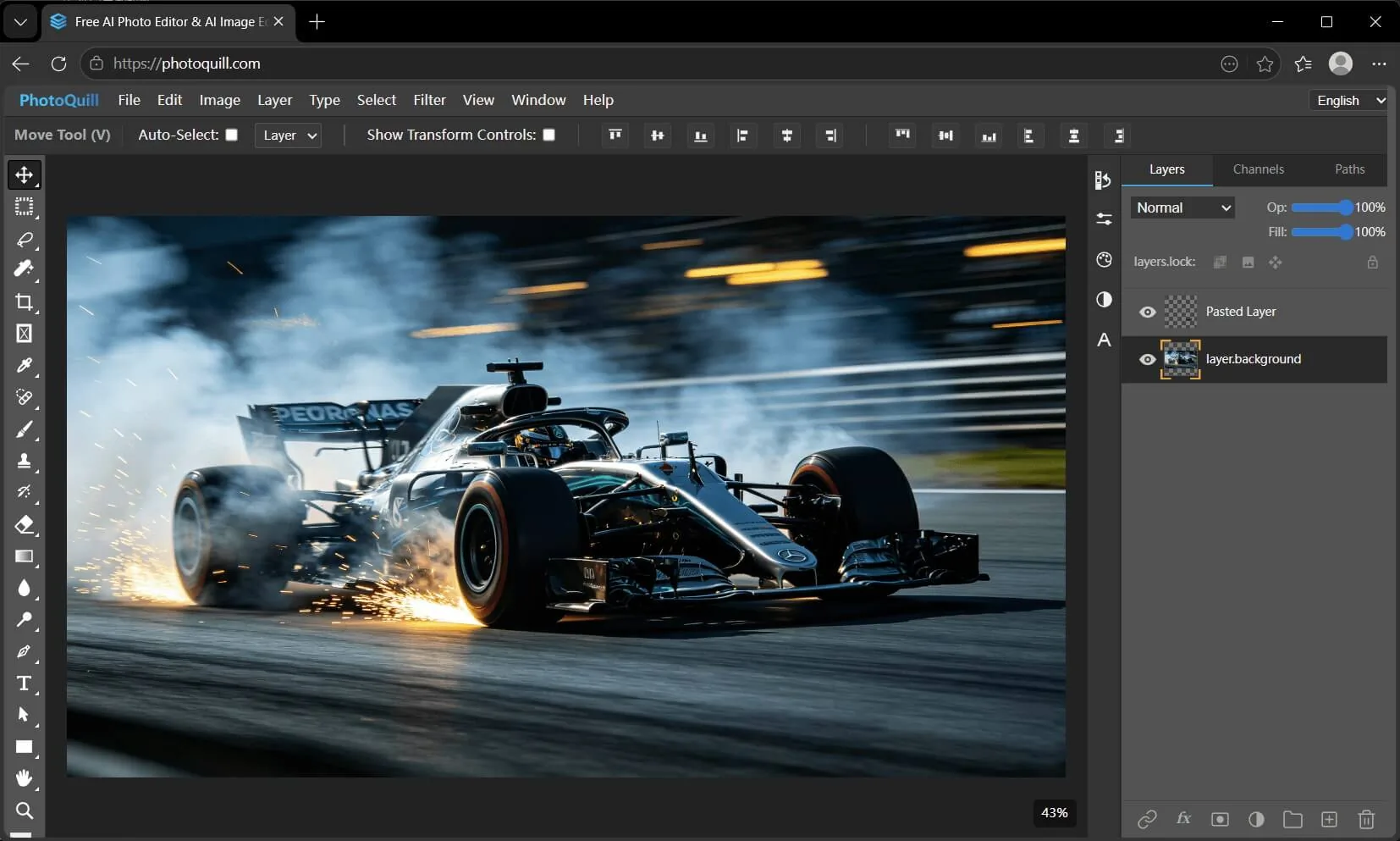
Task: Select the Dodge tool
Action: (x=24, y=620)
